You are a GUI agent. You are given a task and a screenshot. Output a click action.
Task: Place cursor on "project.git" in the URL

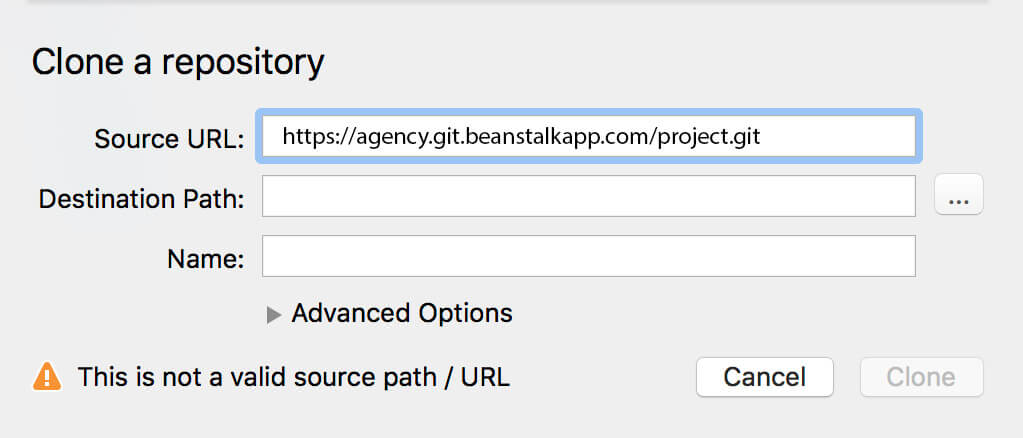(x=709, y=137)
